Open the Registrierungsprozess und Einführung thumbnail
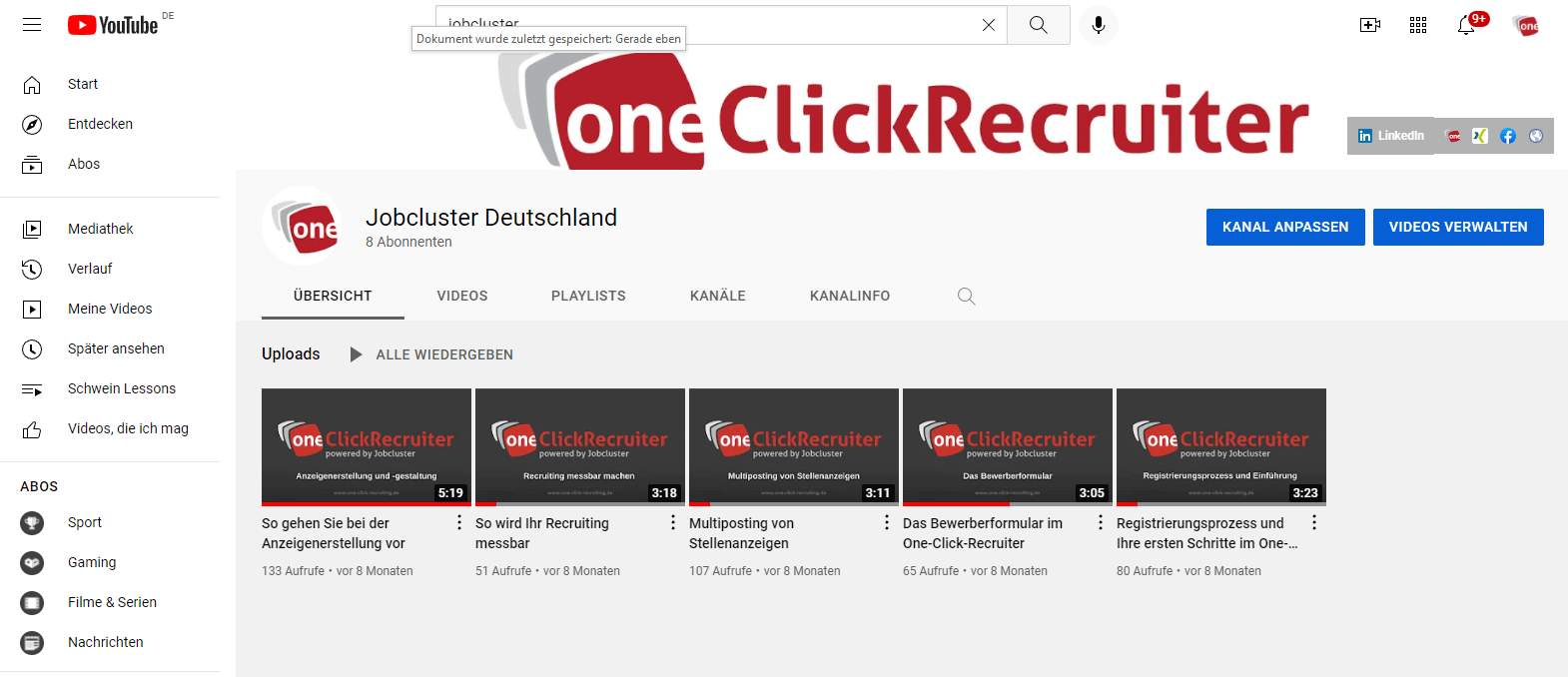 click(x=1221, y=447)
